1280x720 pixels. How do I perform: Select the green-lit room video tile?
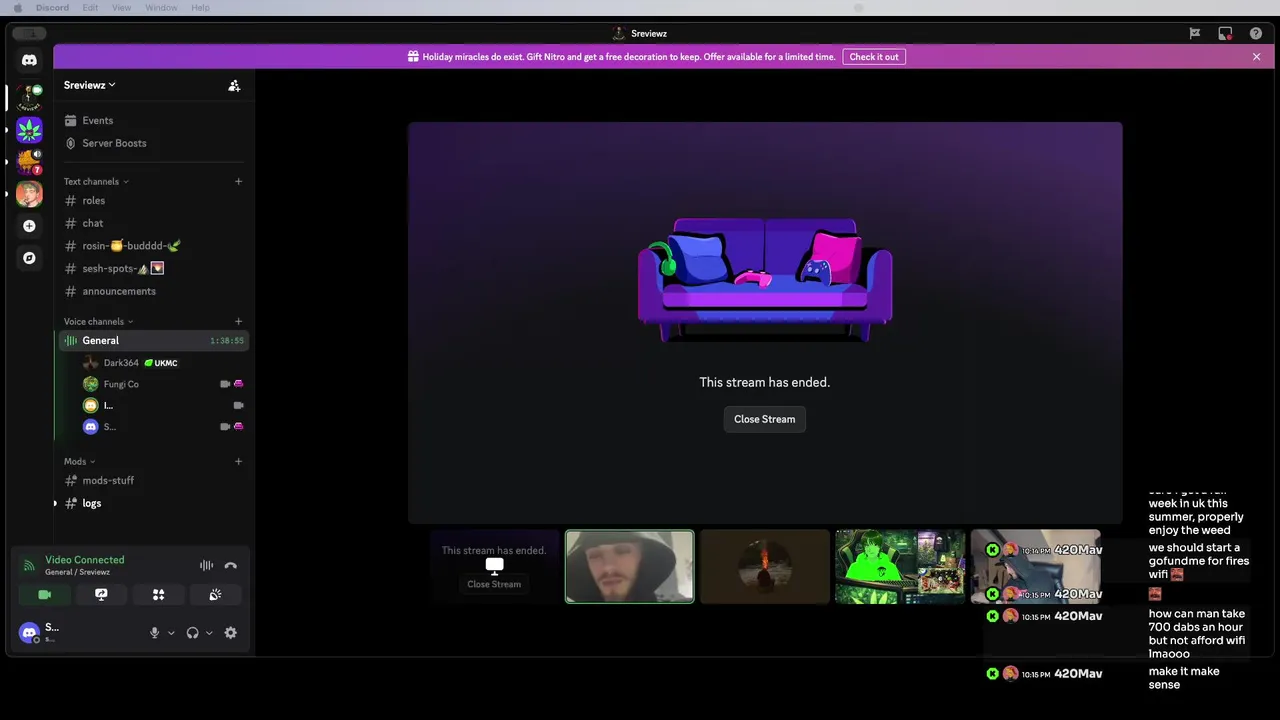[900, 567]
